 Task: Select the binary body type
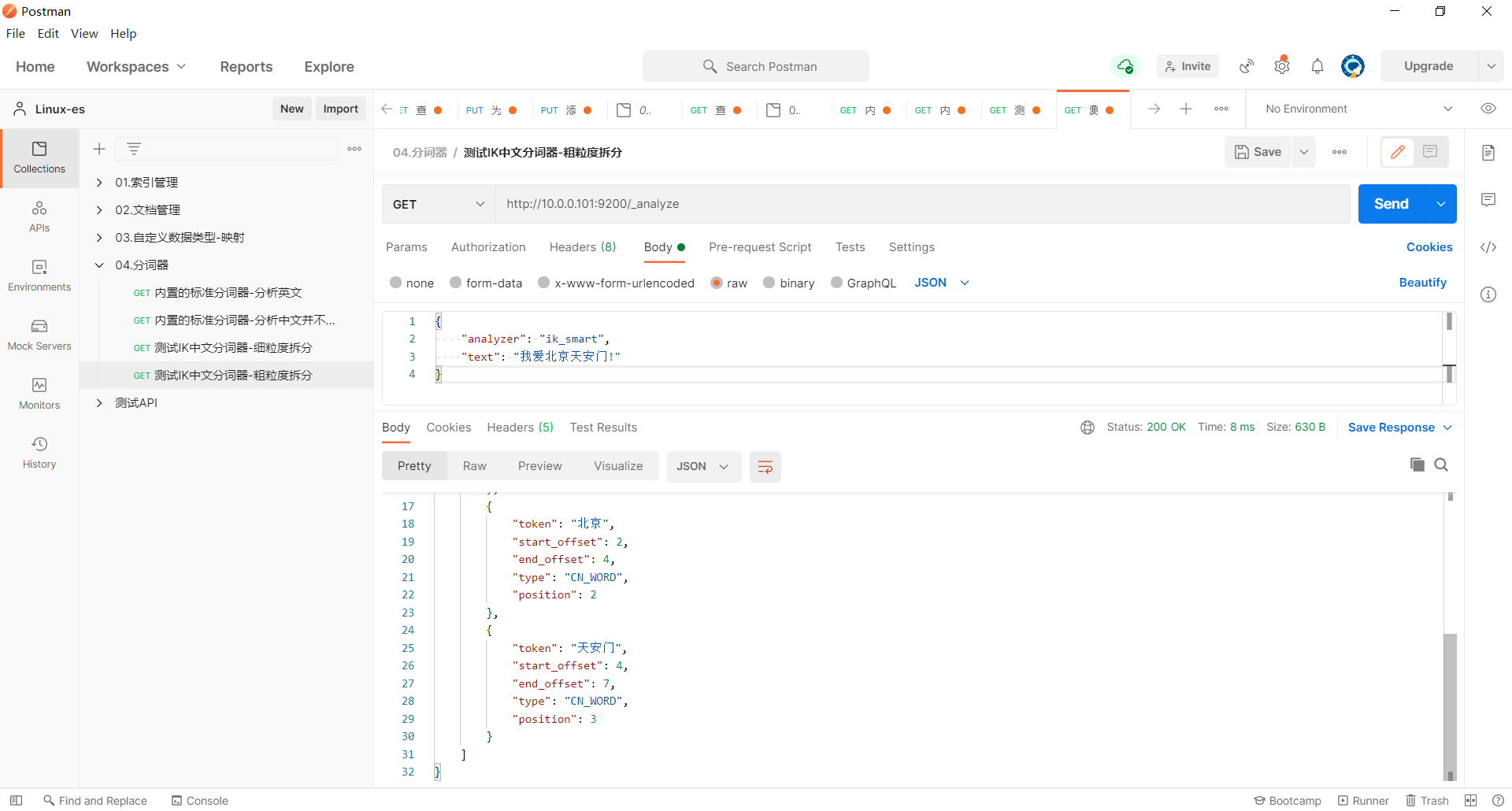click(789, 283)
